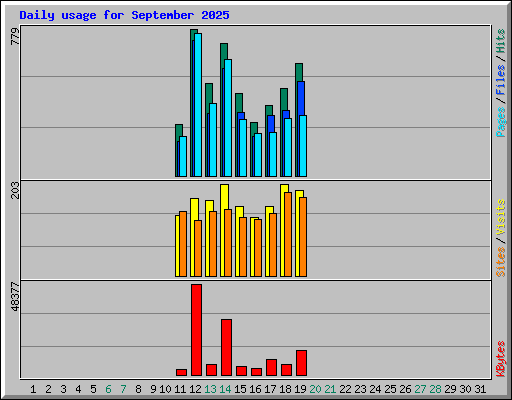Click the red "KBytes" legend label
Image resolution: width=512 pixels, height=400 pixels.
pyautogui.click(x=500, y=359)
